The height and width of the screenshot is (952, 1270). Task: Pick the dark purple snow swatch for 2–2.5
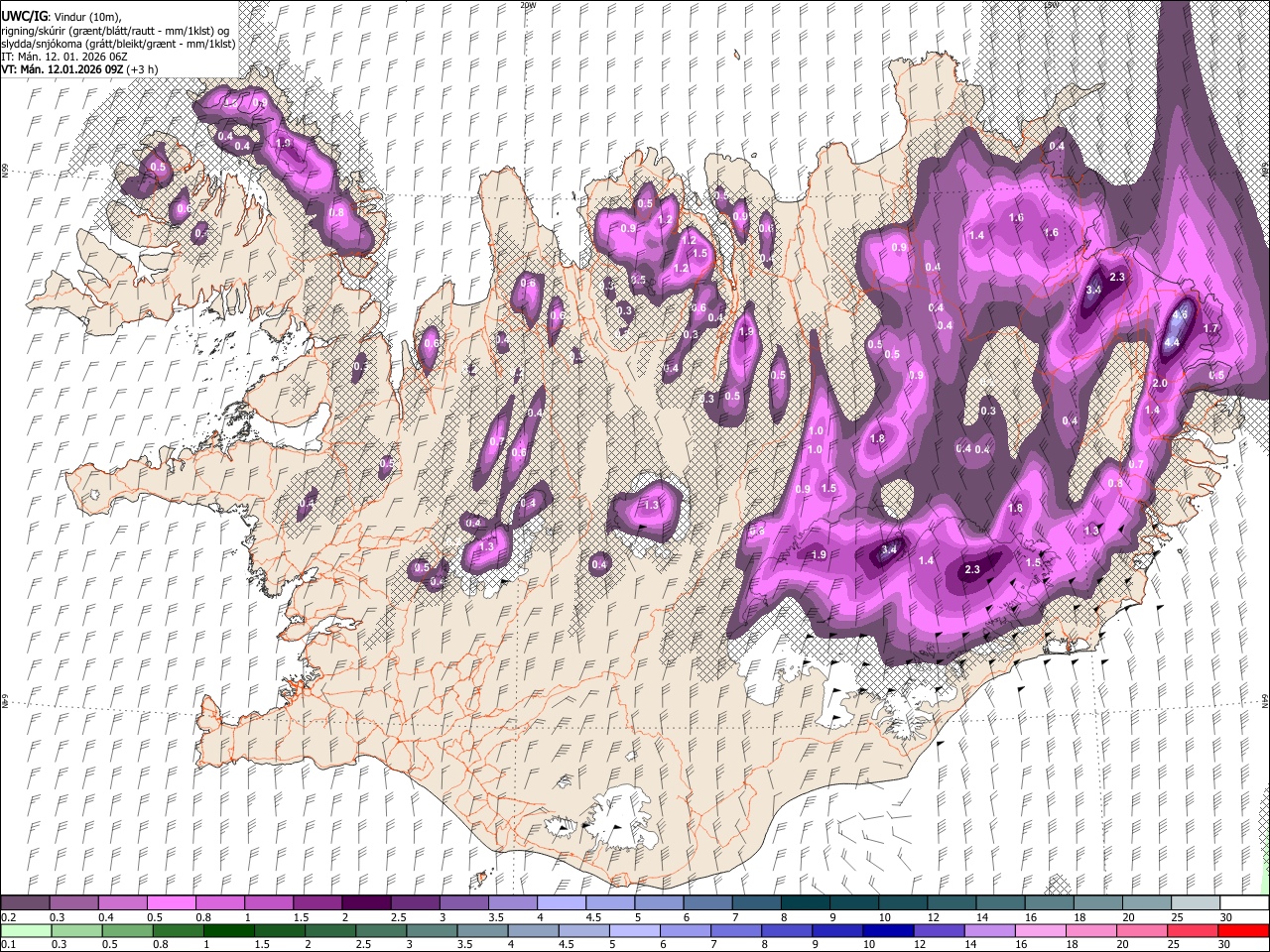coord(366,903)
